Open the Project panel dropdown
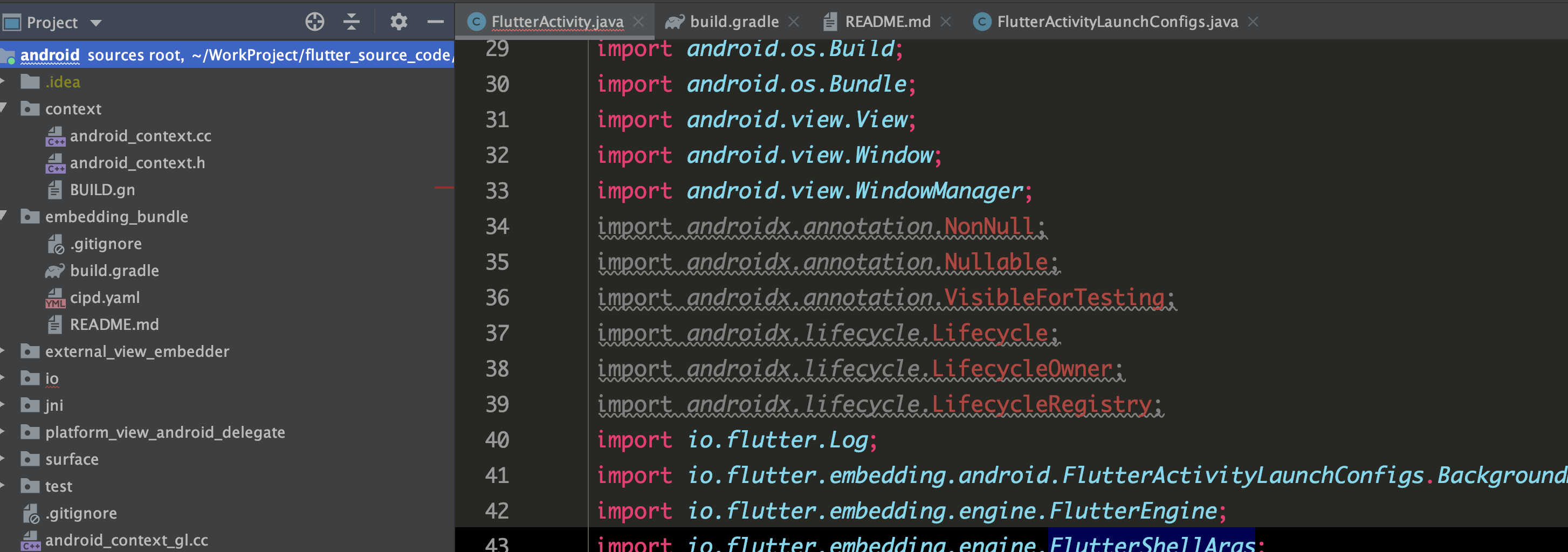Image resolution: width=1568 pixels, height=552 pixels. point(95,23)
